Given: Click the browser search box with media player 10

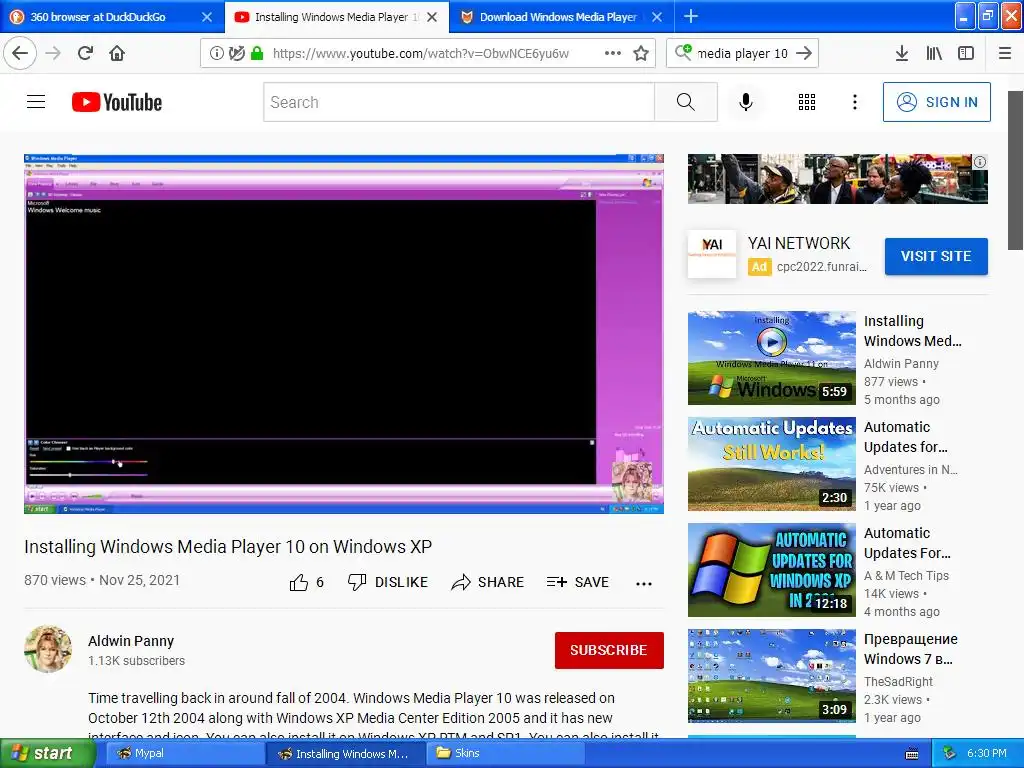Looking at the screenshot, I should 742,53.
